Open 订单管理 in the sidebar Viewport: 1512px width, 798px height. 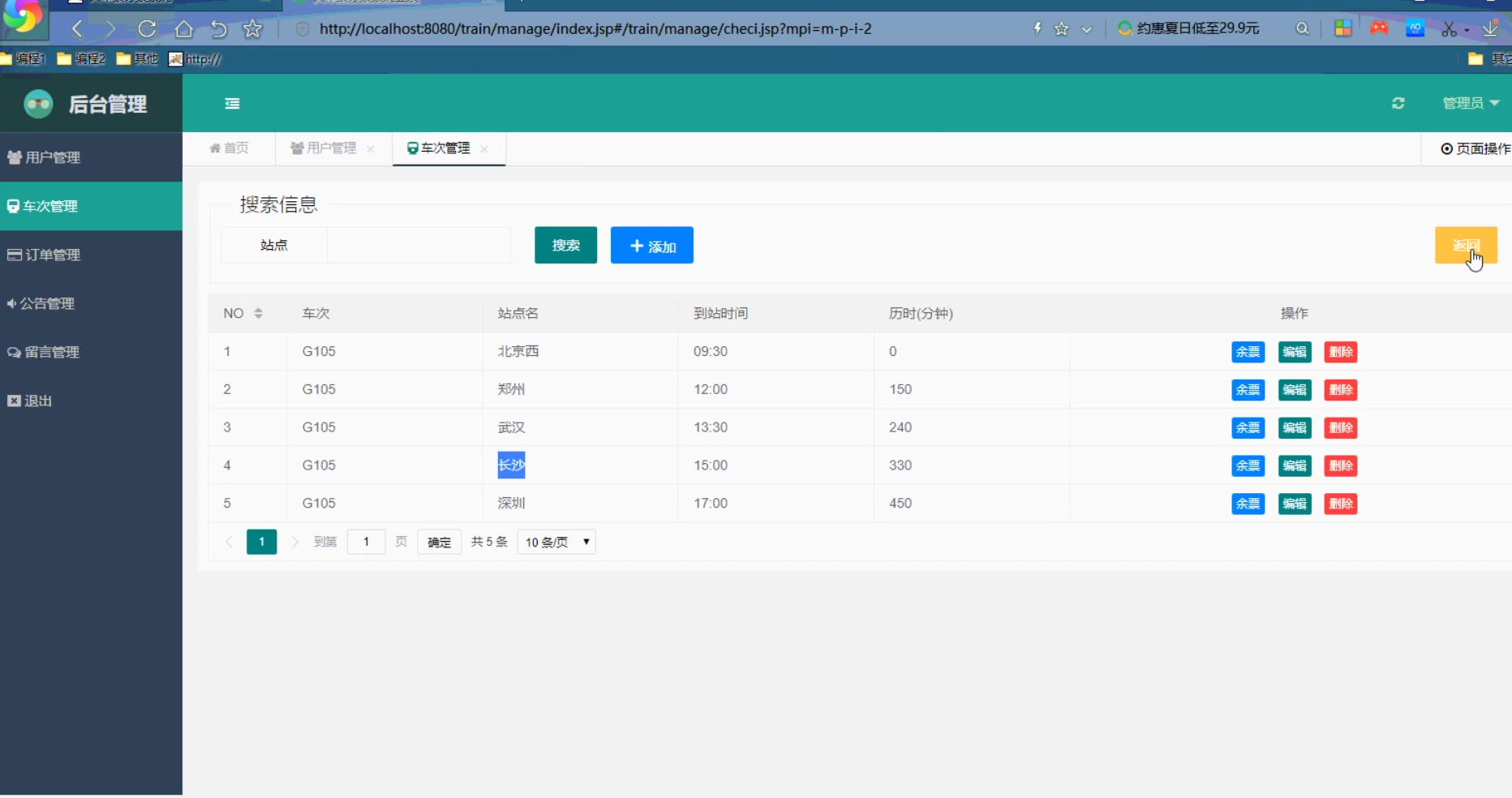click(x=91, y=255)
